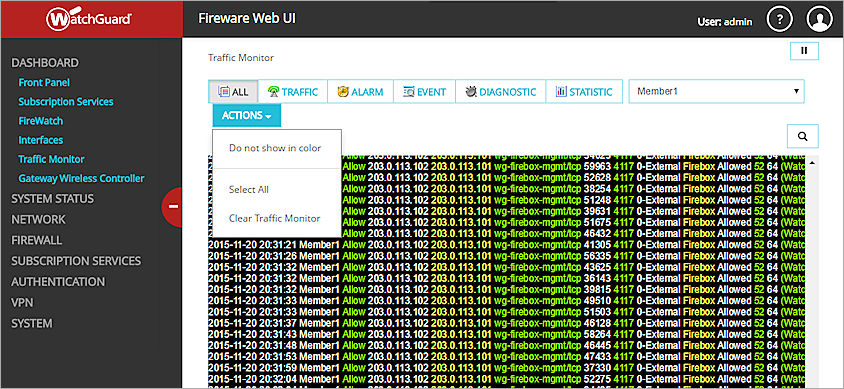This screenshot has height=389, width=844.
Task: Expand the SUBSCRIPTION SERVICES section
Action: tap(76, 261)
